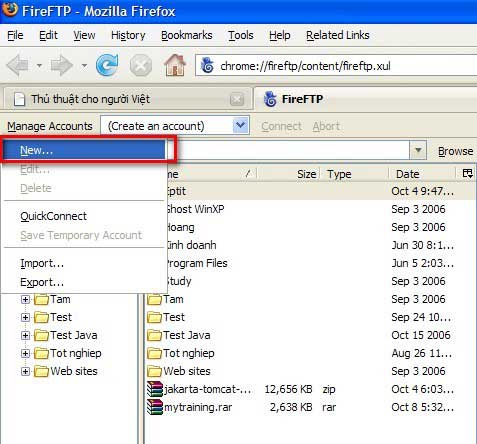Viewport: 477px width, 444px height.
Task: Click the Forward navigation arrow
Action: 62,65
